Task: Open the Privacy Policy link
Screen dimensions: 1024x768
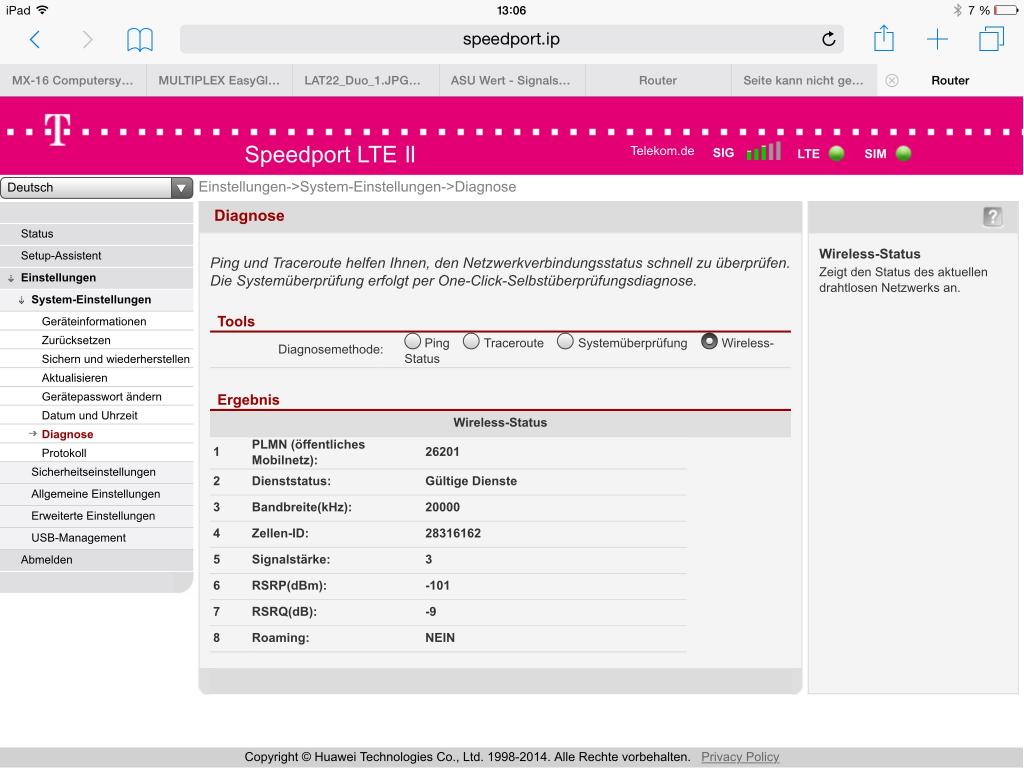Action: pyautogui.click(x=740, y=757)
